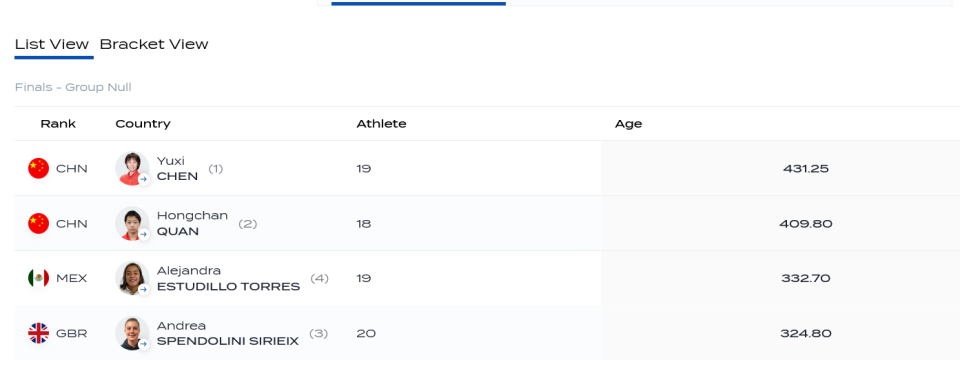Click Andrea Spendolini Sirieix's profile photo

point(132,333)
